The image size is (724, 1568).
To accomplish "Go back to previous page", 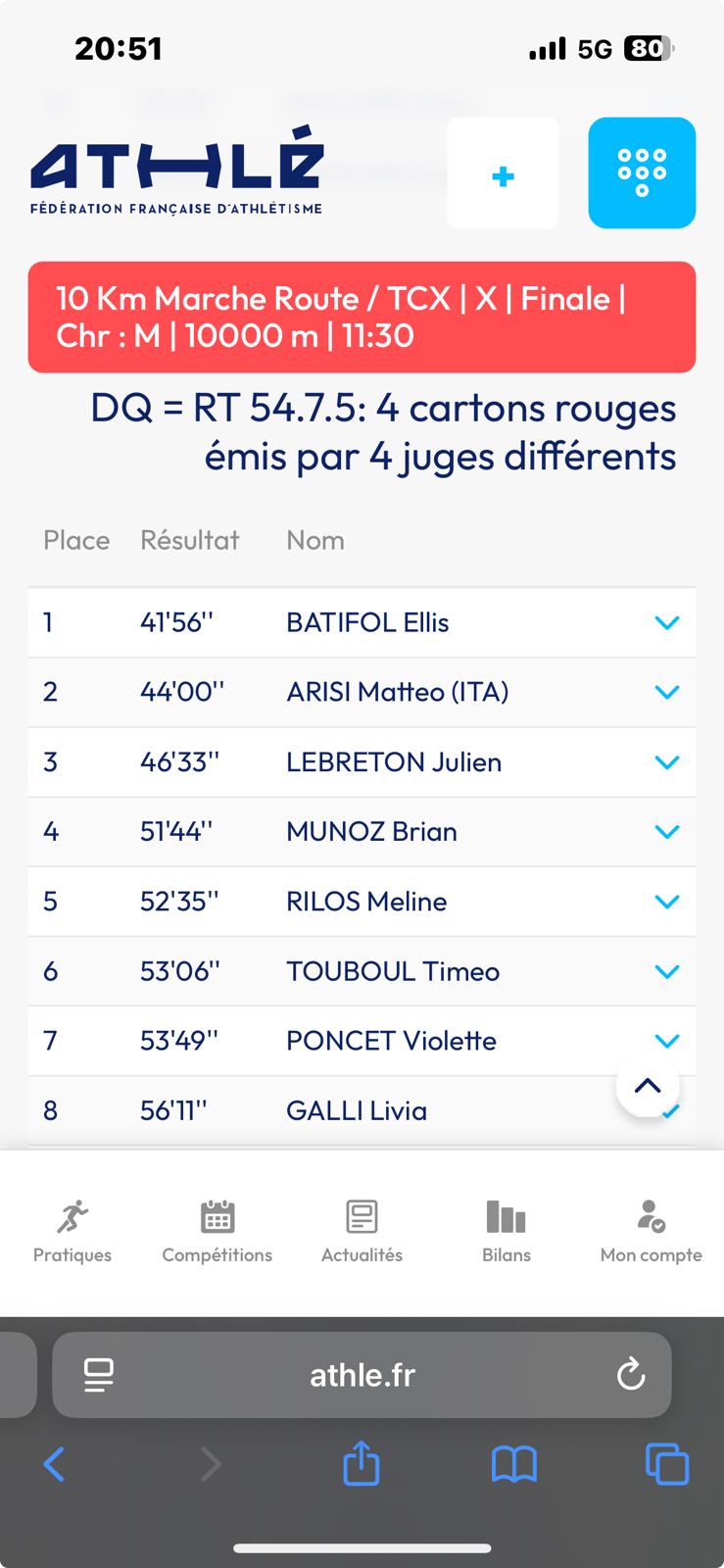I will pos(55,1465).
